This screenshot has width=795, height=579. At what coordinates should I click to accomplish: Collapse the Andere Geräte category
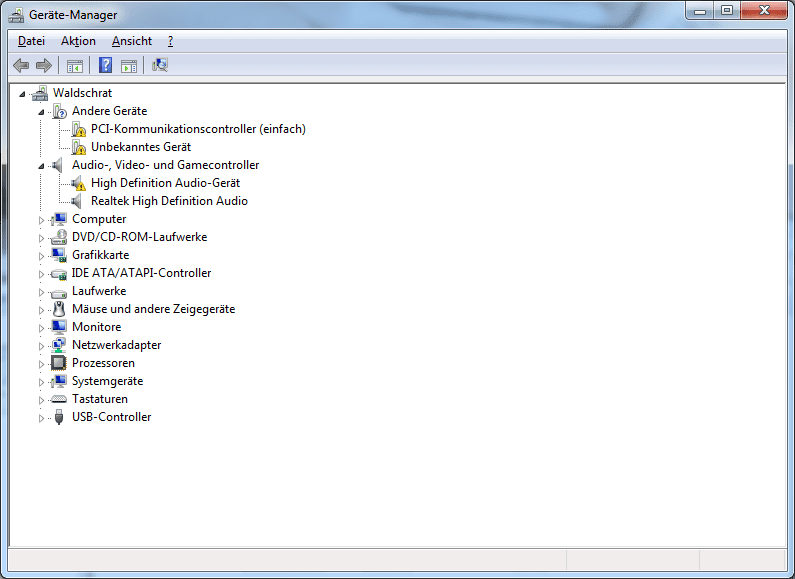41,112
